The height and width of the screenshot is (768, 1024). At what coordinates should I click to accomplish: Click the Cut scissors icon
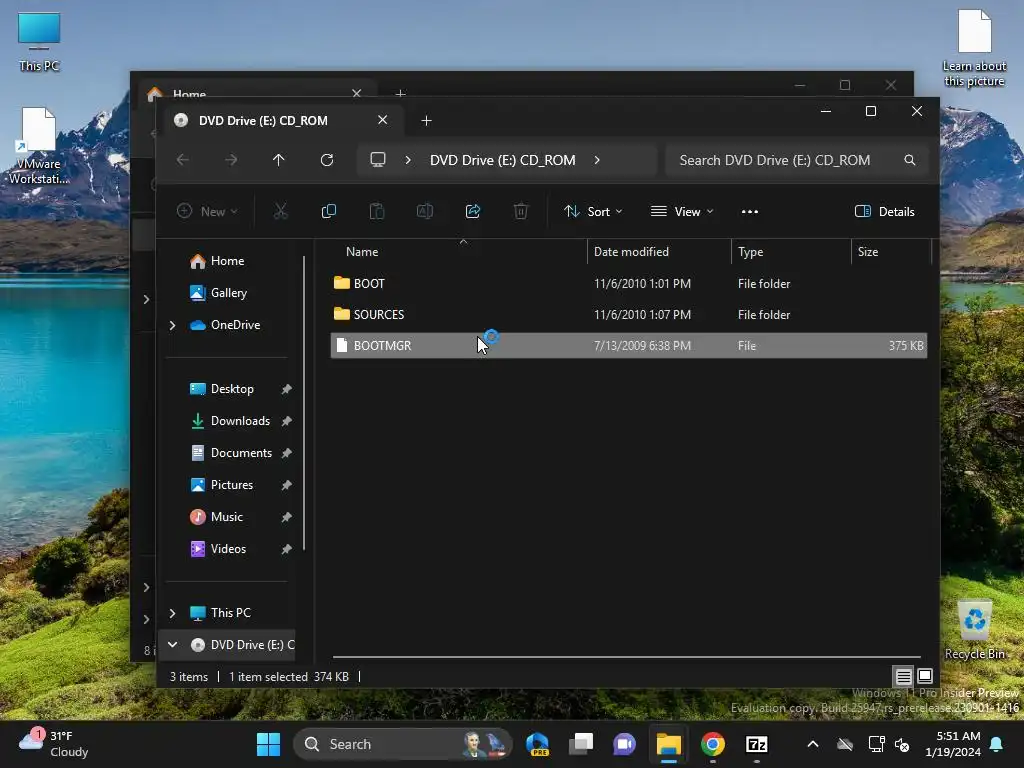pos(280,211)
